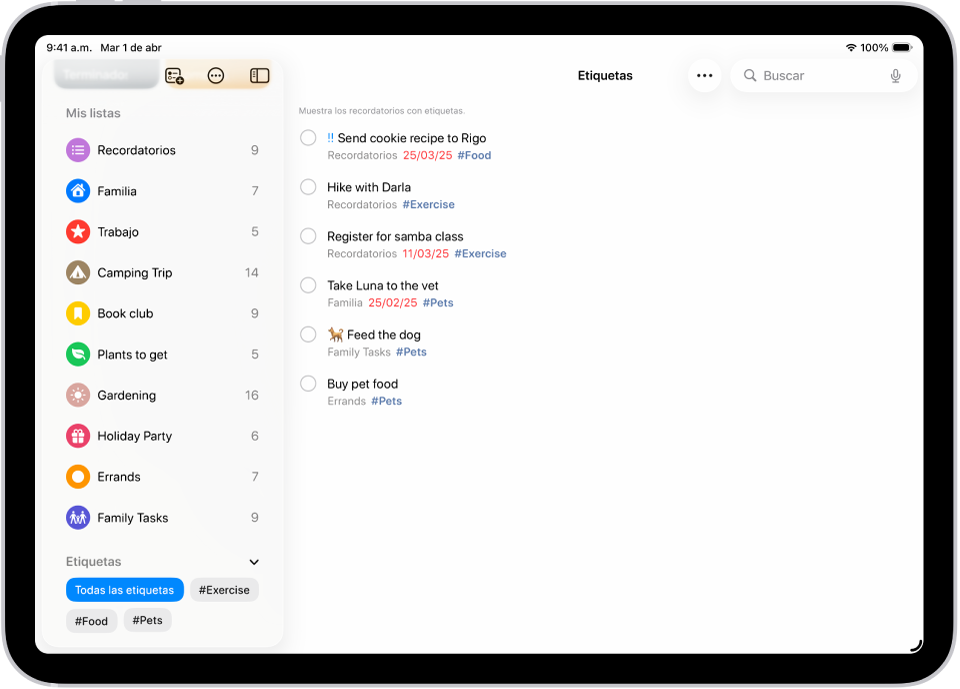Open the Familia list via its house icon
This screenshot has width=960, height=689.
(78, 191)
